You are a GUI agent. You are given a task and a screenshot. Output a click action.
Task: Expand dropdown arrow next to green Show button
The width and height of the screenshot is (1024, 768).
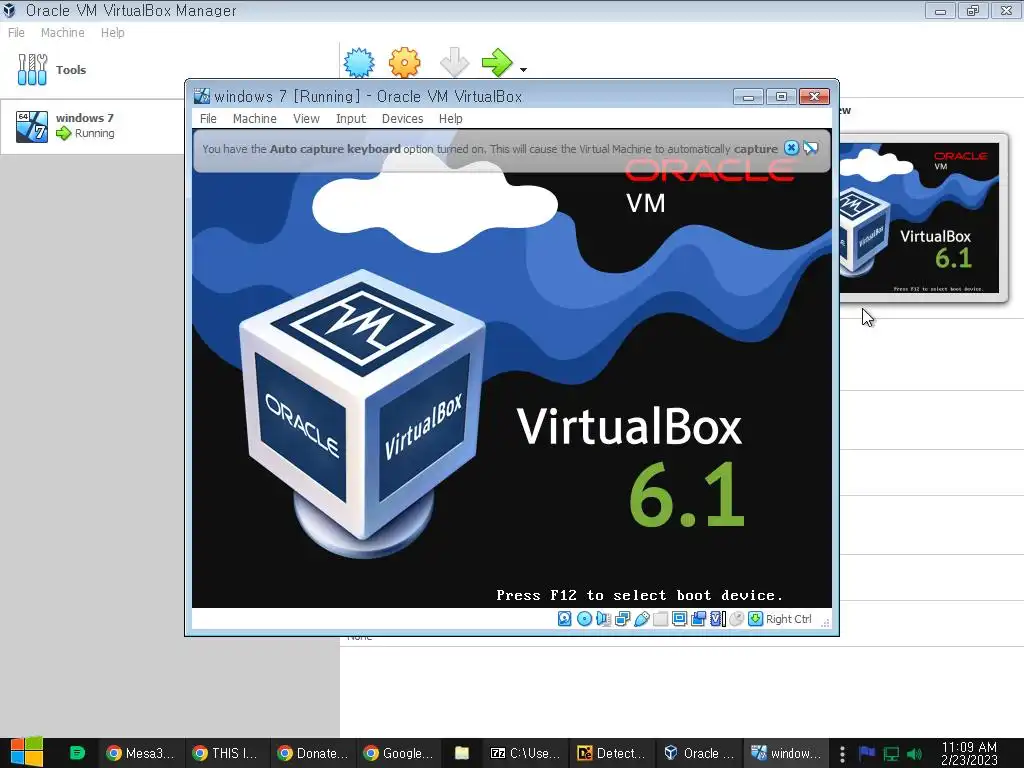523,69
